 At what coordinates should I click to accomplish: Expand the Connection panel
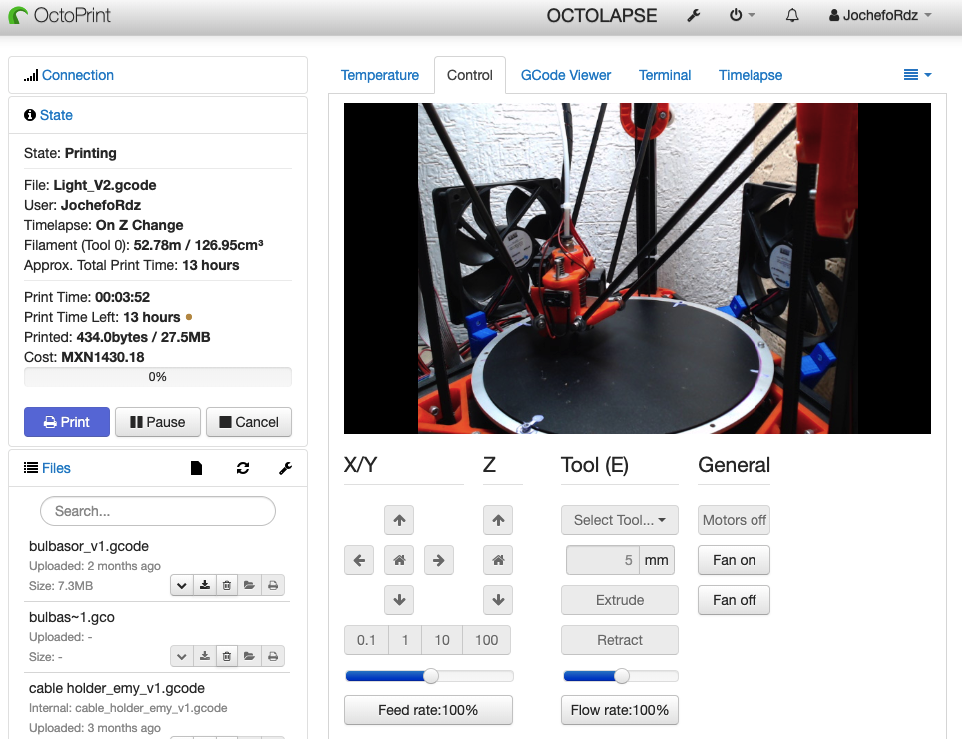[x=77, y=75]
